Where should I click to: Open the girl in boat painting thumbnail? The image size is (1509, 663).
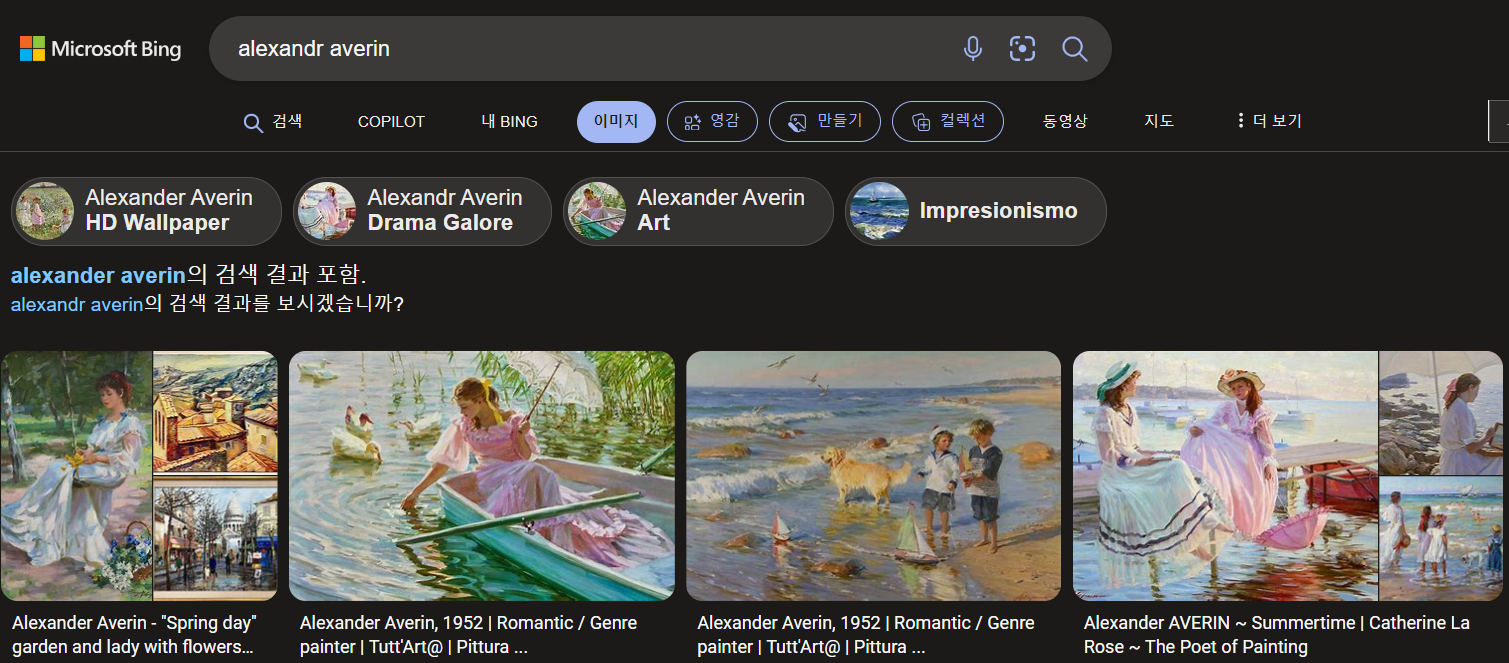pyautogui.click(x=482, y=476)
